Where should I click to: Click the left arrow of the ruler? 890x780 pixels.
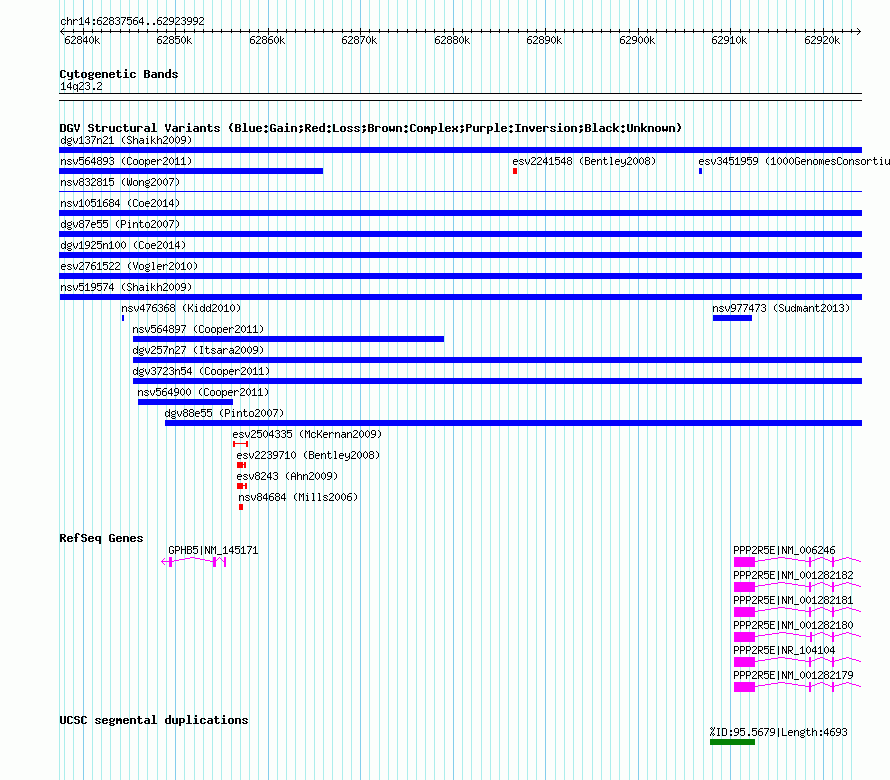[62, 31]
